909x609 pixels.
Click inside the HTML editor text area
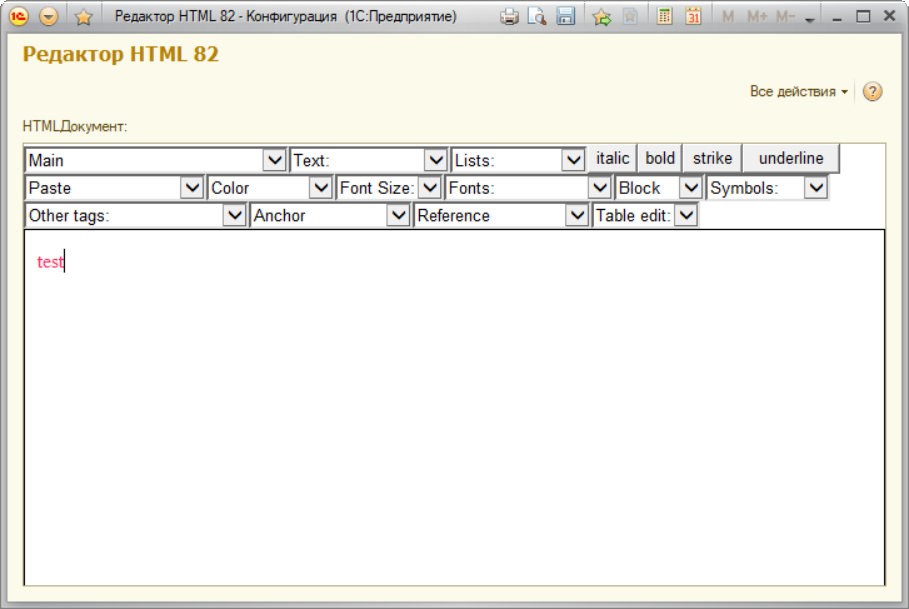[454, 407]
